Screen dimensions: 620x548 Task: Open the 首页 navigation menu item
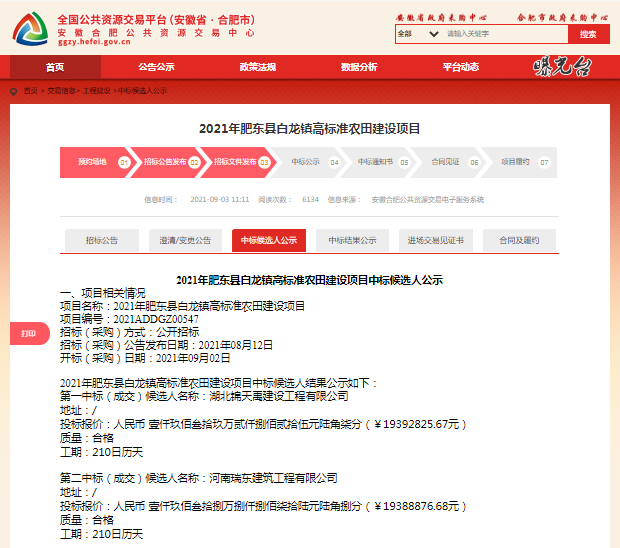pyautogui.click(x=55, y=67)
